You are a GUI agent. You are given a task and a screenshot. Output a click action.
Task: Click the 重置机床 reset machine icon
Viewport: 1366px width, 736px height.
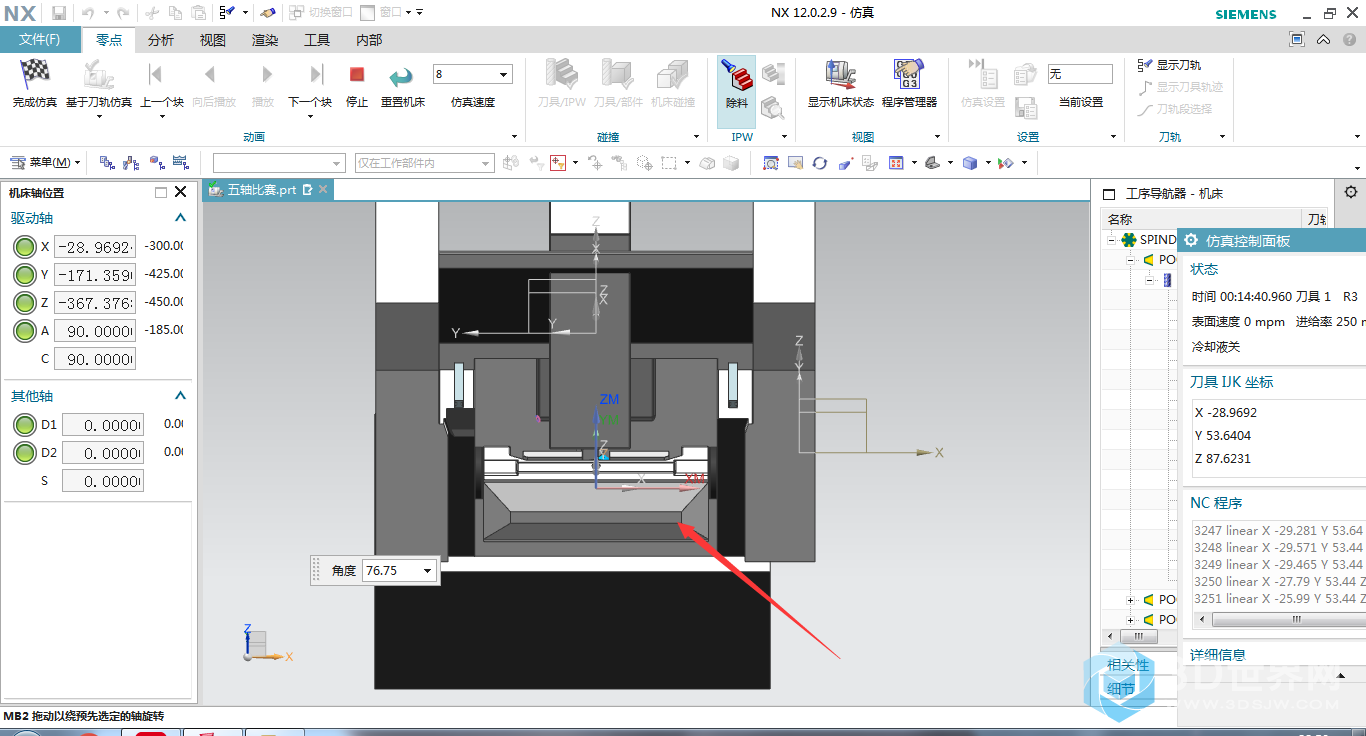tap(402, 75)
